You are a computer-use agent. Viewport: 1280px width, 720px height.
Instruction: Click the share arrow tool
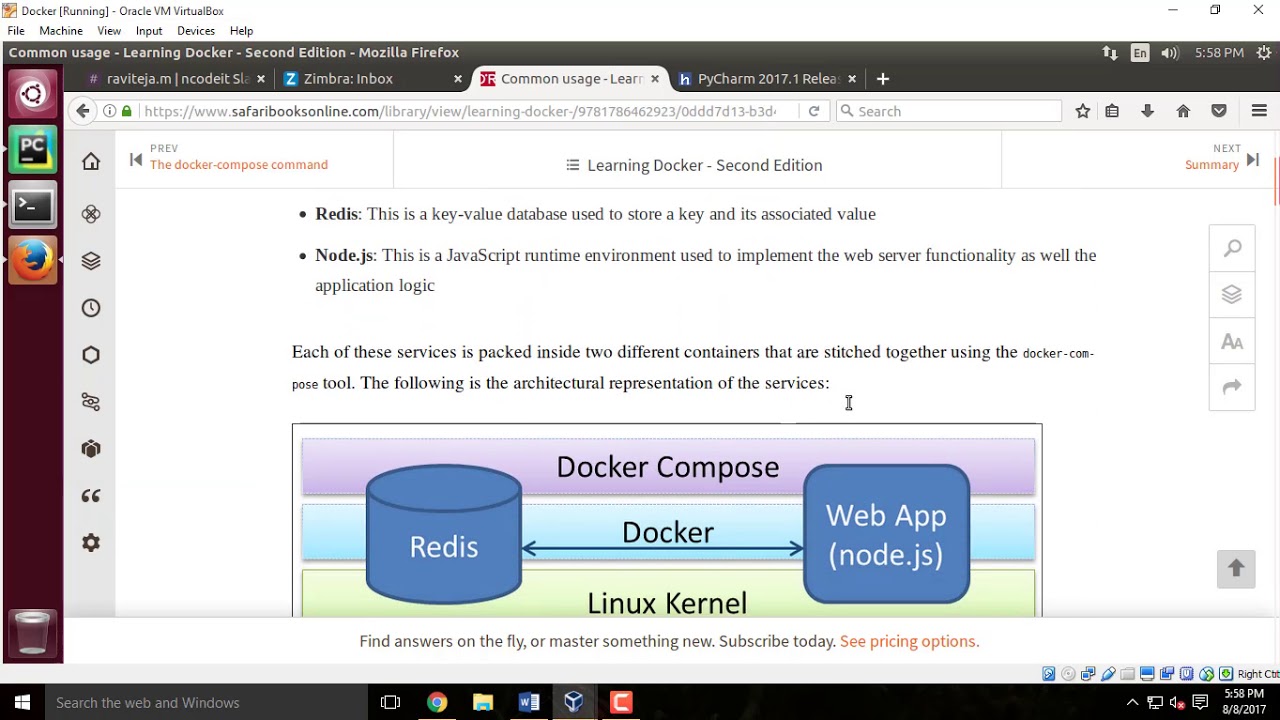(x=1232, y=387)
